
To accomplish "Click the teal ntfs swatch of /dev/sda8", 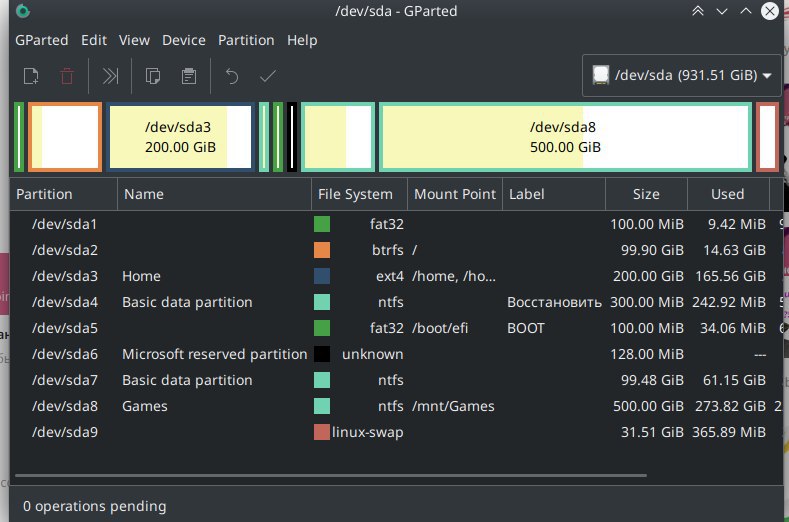I will pyautogui.click(x=322, y=406).
